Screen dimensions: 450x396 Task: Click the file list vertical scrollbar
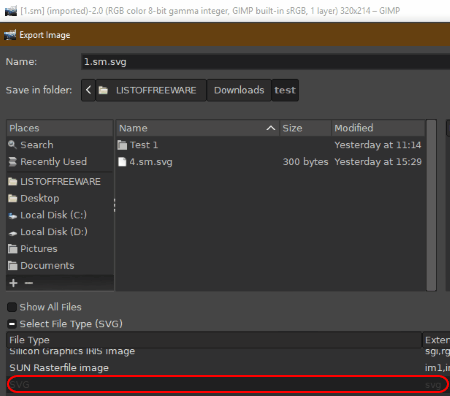[431, 205]
